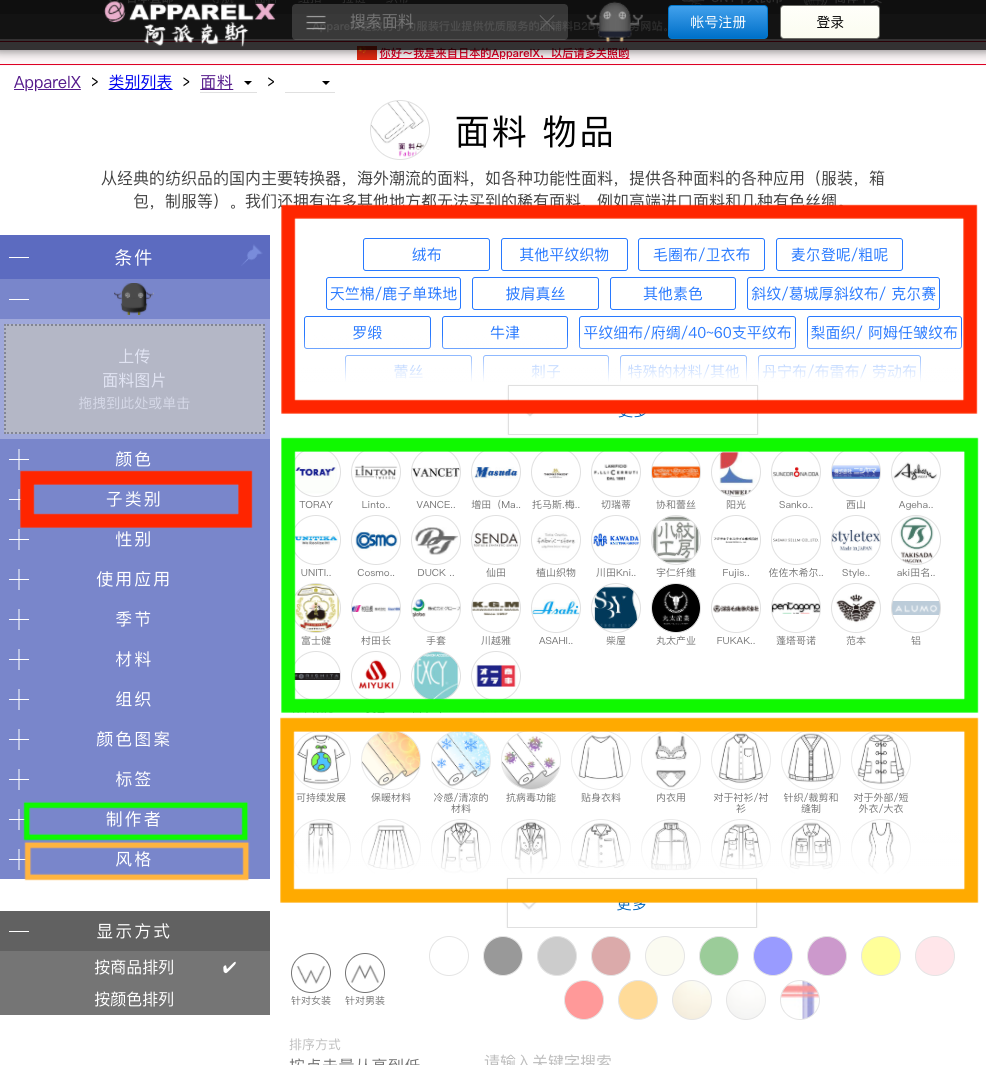Click the robot mascot icon in the sidebar
The image size is (986, 1065).
coord(133,299)
